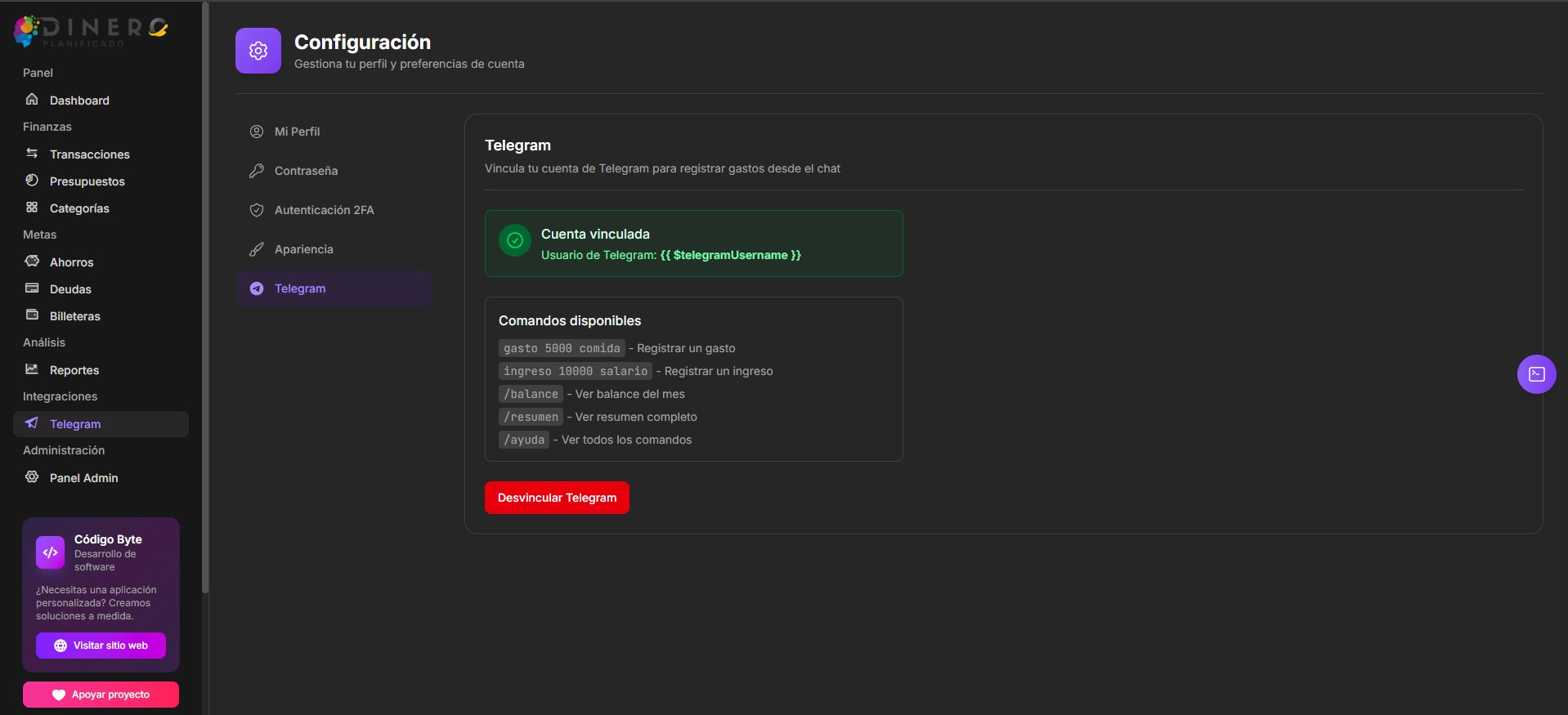Select the Categorías grid icon
This screenshot has width=1568, height=715.
(x=32, y=208)
